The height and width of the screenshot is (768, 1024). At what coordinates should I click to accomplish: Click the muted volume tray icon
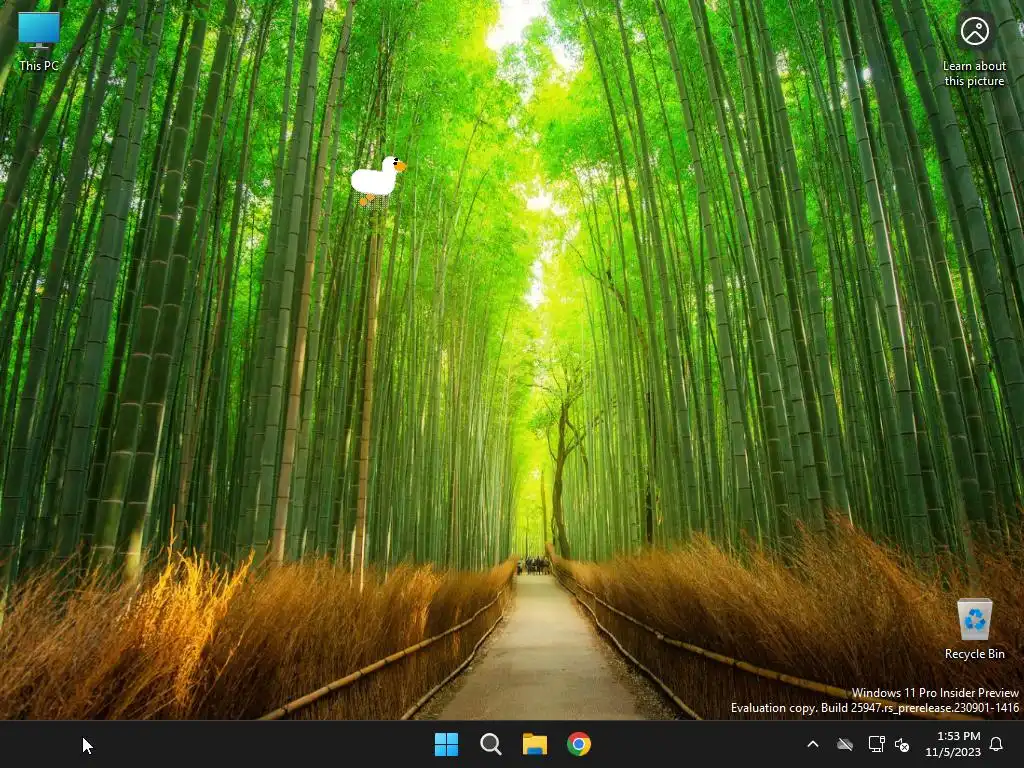pos(902,744)
